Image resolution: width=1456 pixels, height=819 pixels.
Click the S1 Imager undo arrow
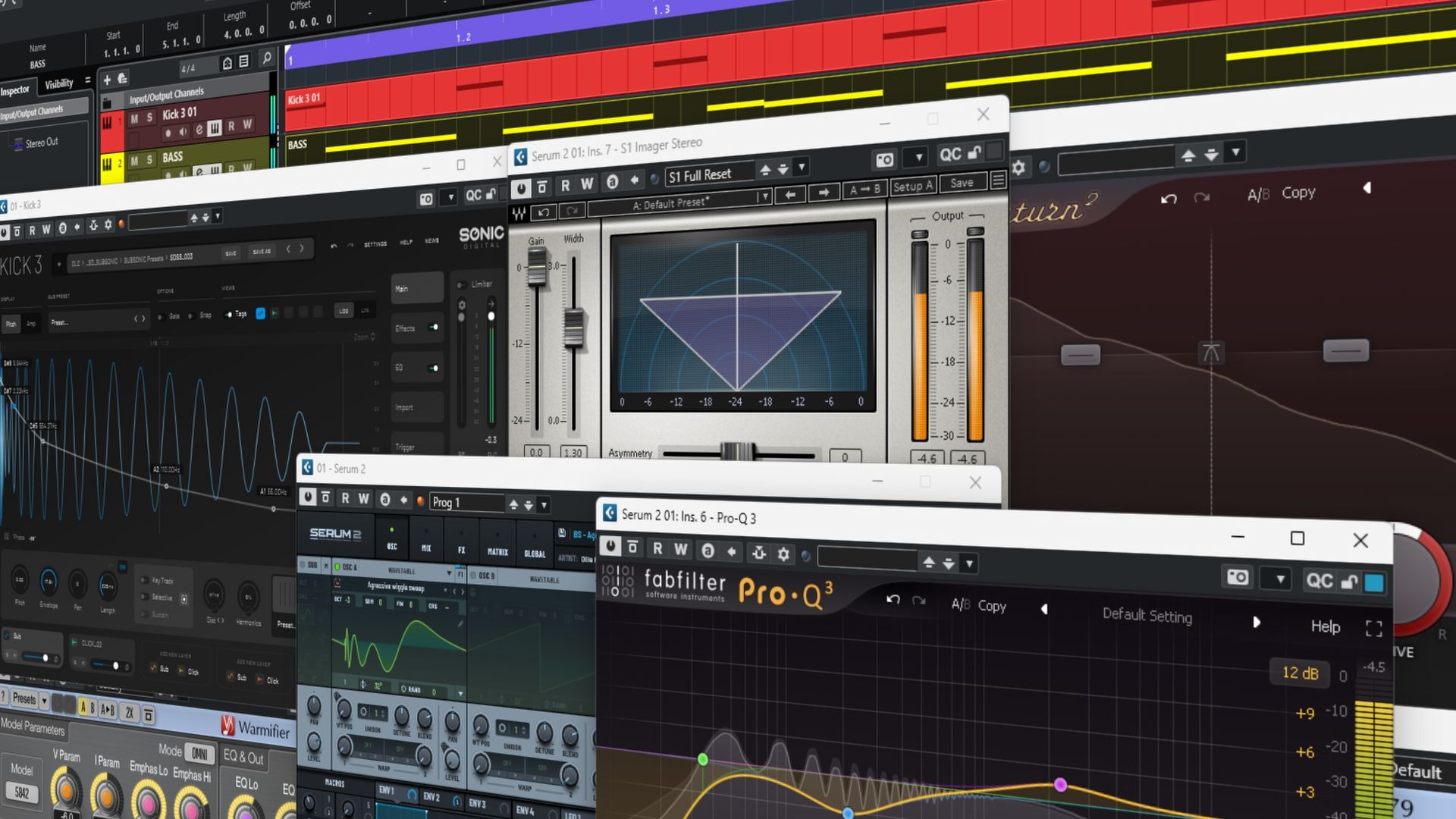click(544, 212)
